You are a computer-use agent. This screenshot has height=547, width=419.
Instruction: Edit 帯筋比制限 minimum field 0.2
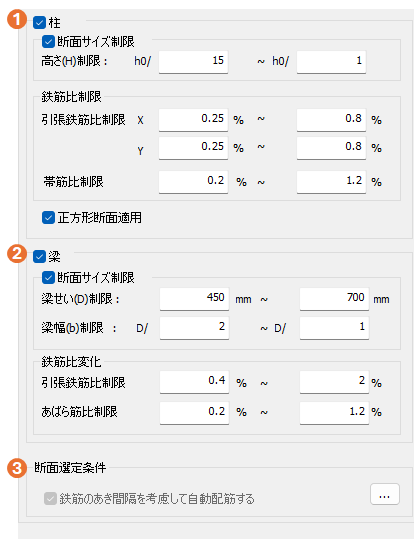[193, 182]
